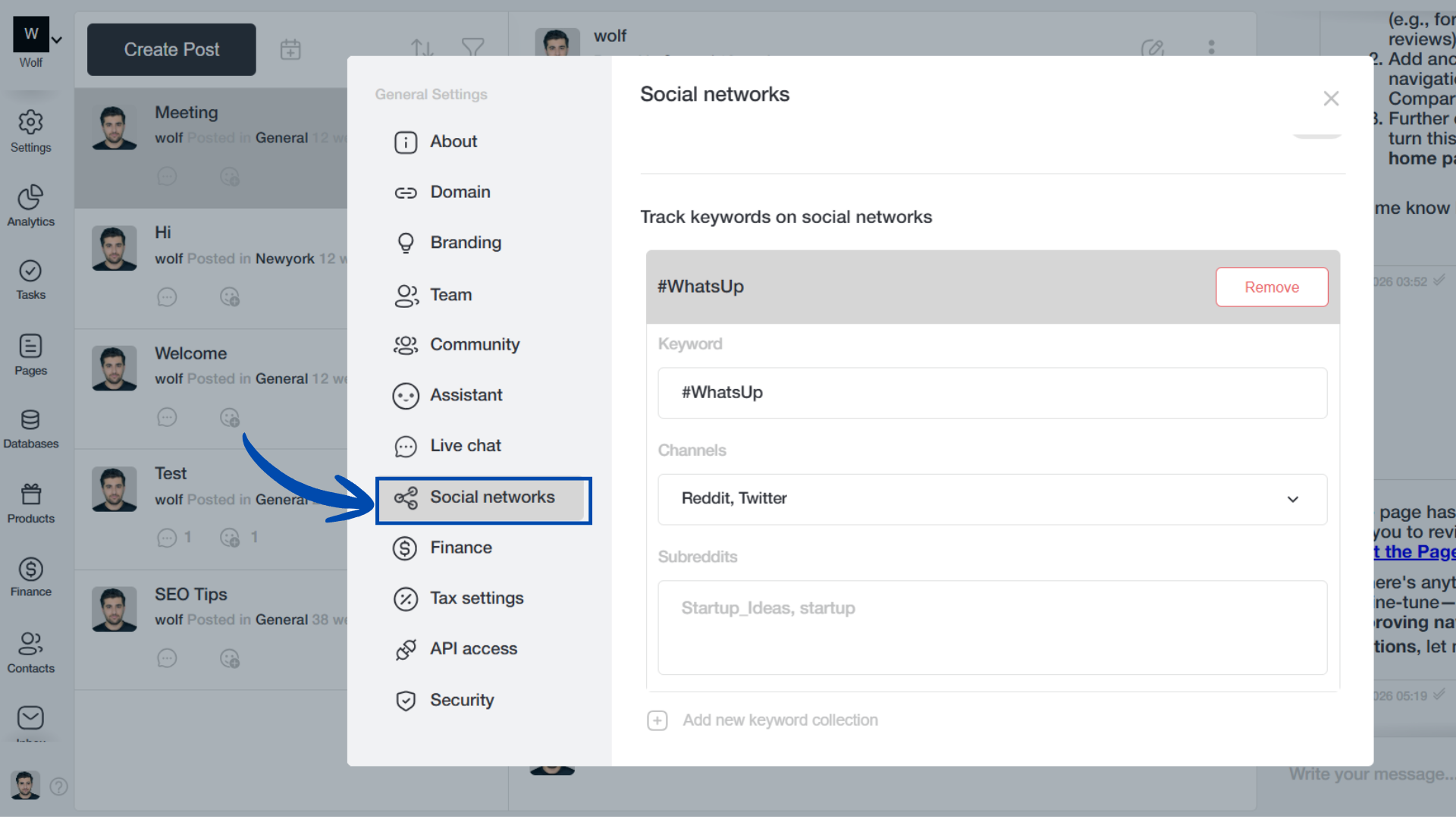
Task: Click the sort order arrows above the posts
Action: 422,48
